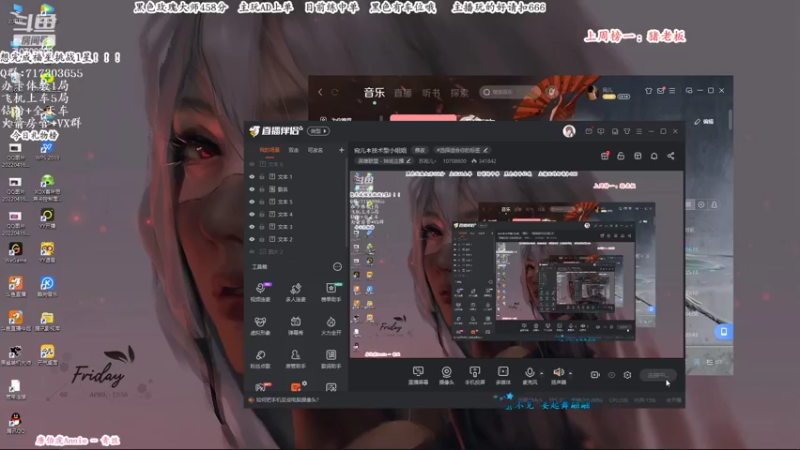Switch to the 音乐 tab in the music window

[x=374, y=92]
